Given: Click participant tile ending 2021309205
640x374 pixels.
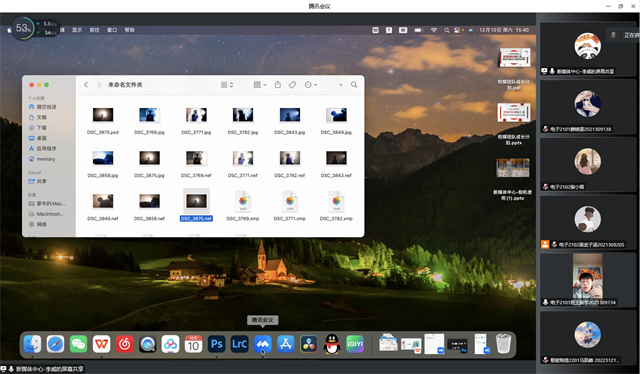Looking at the screenshot, I should [587, 223].
